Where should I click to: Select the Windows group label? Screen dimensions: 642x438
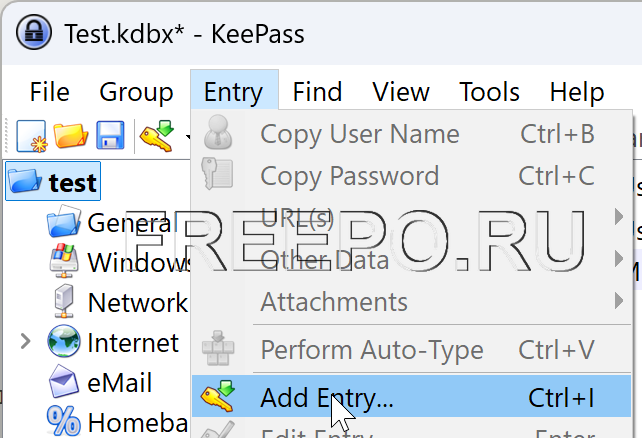(x=139, y=262)
